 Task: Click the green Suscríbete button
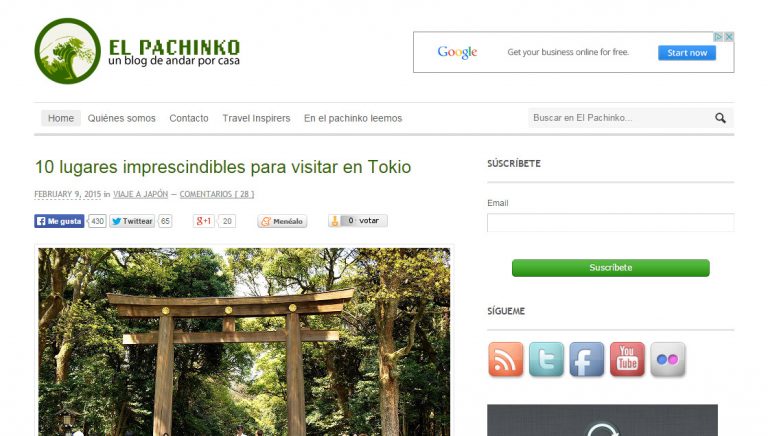coord(610,268)
